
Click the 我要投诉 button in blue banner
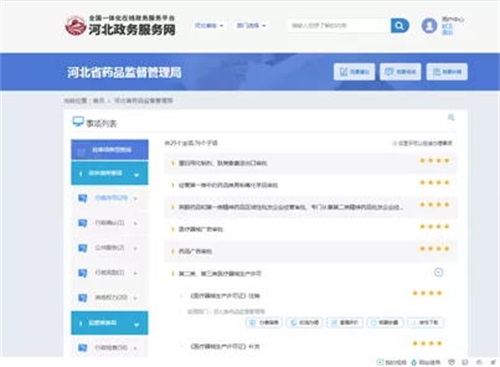pos(447,72)
